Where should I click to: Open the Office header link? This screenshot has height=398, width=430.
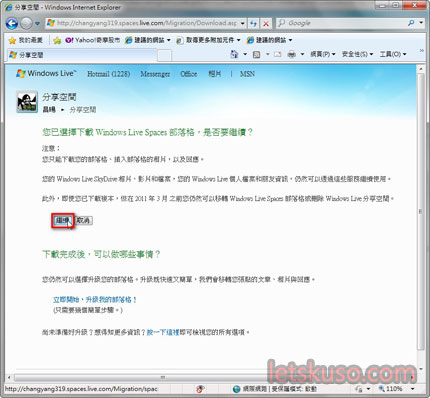coord(189,74)
